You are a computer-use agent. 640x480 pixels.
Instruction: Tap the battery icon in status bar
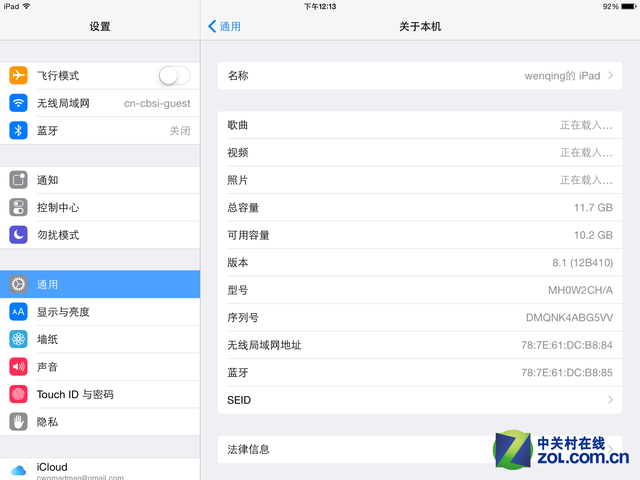pos(629,7)
